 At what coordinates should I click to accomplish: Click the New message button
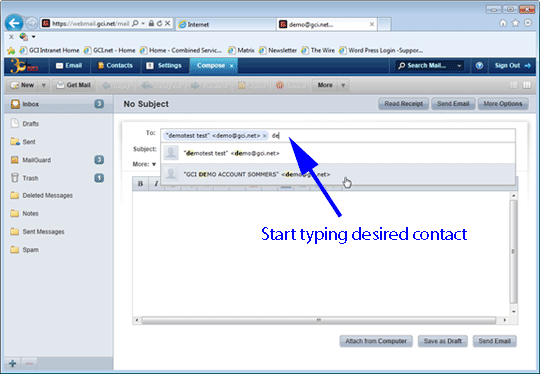coord(23,85)
